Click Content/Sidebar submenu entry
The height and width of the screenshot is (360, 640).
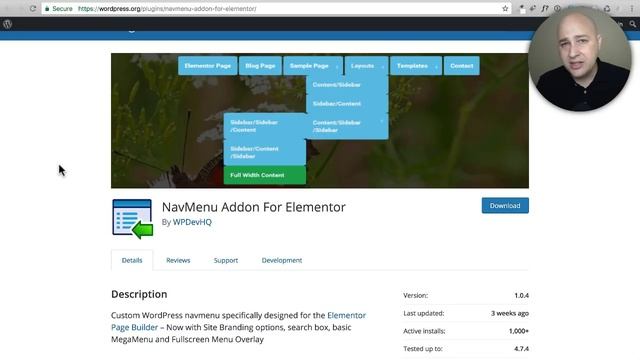(x=347, y=85)
